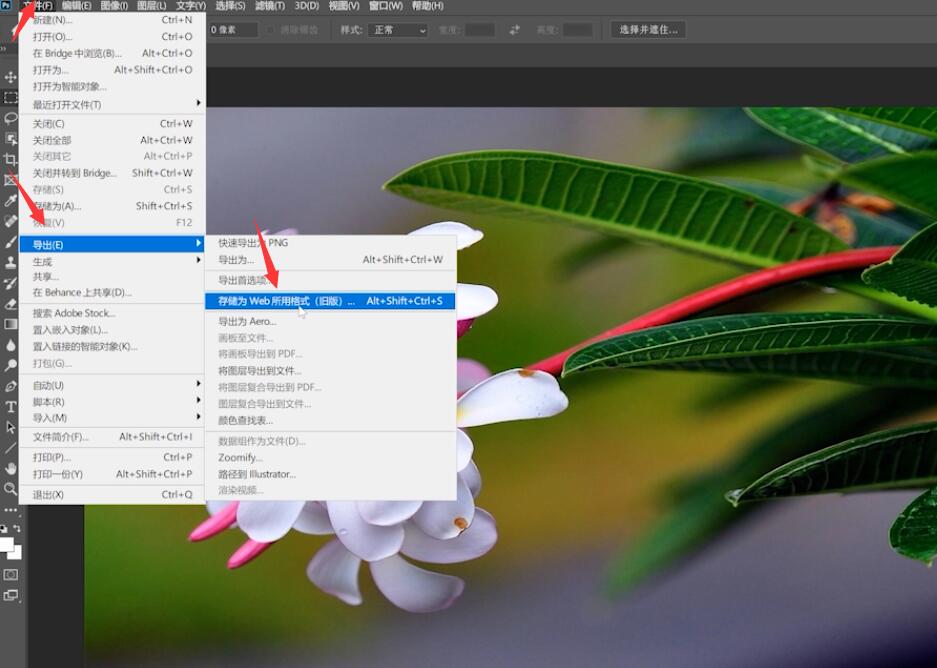The width and height of the screenshot is (937, 668).
Task: Expand the 生成 submenu
Action: pos(112,262)
